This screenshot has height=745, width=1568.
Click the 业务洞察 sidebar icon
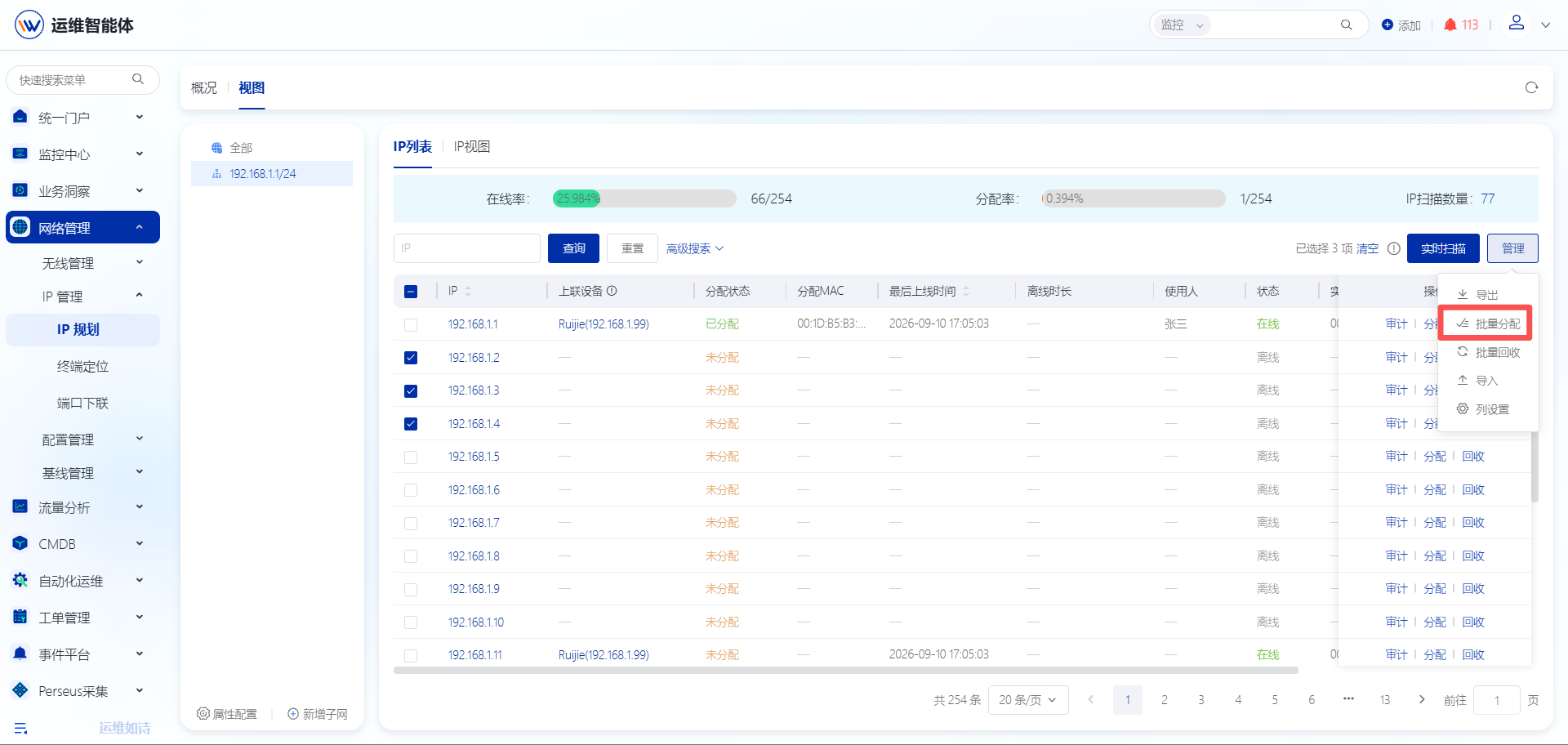click(20, 190)
